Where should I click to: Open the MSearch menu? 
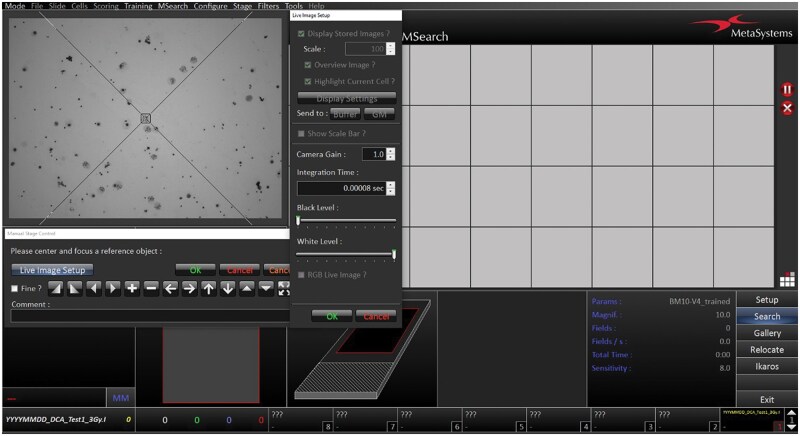click(x=173, y=6)
